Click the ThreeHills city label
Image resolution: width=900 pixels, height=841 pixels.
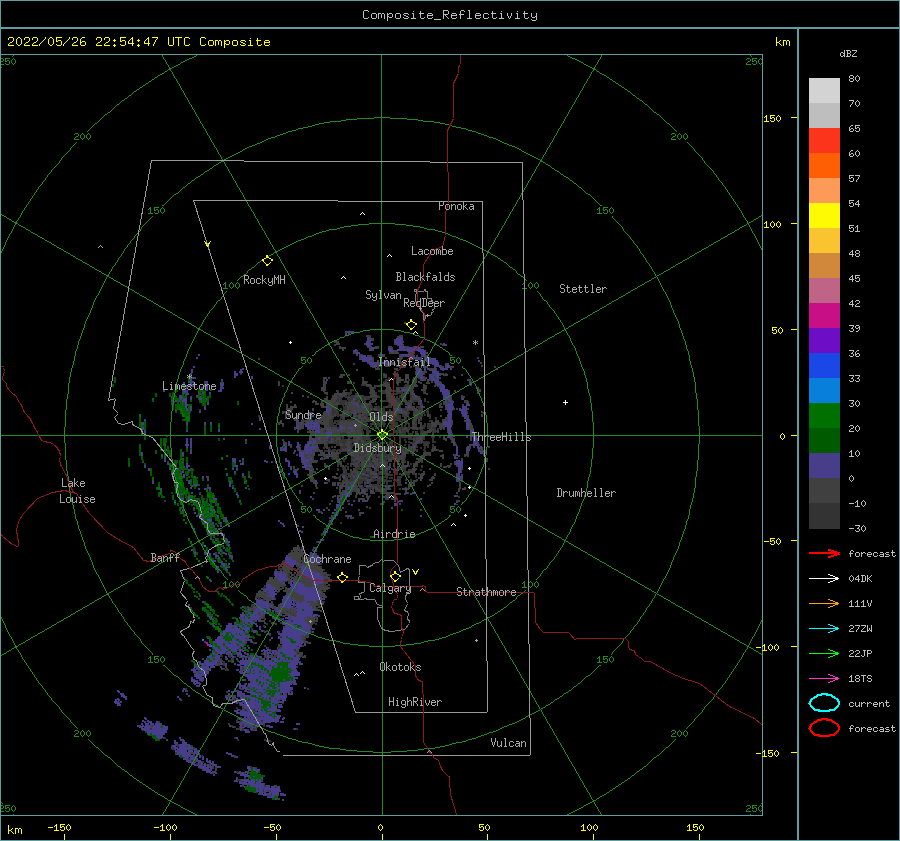[x=502, y=437]
